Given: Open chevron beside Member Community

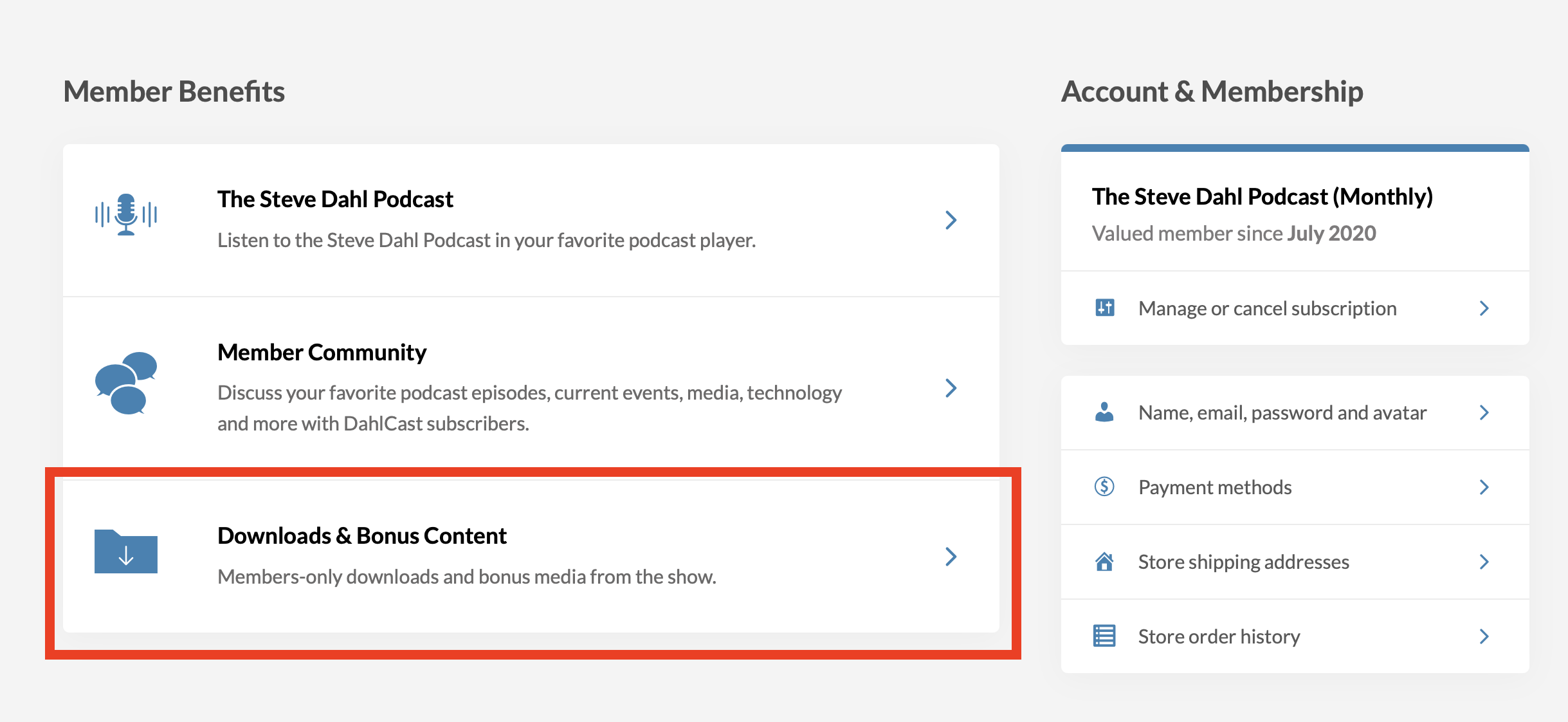Looking at the screenshot, I should [x=951, y=388].
